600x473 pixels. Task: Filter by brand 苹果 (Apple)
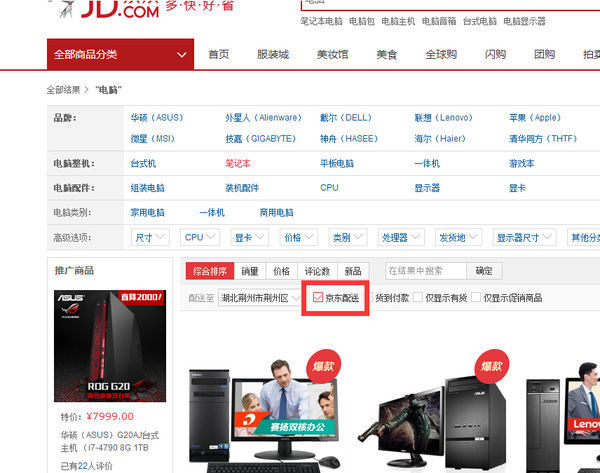click(x=535, y=117)
